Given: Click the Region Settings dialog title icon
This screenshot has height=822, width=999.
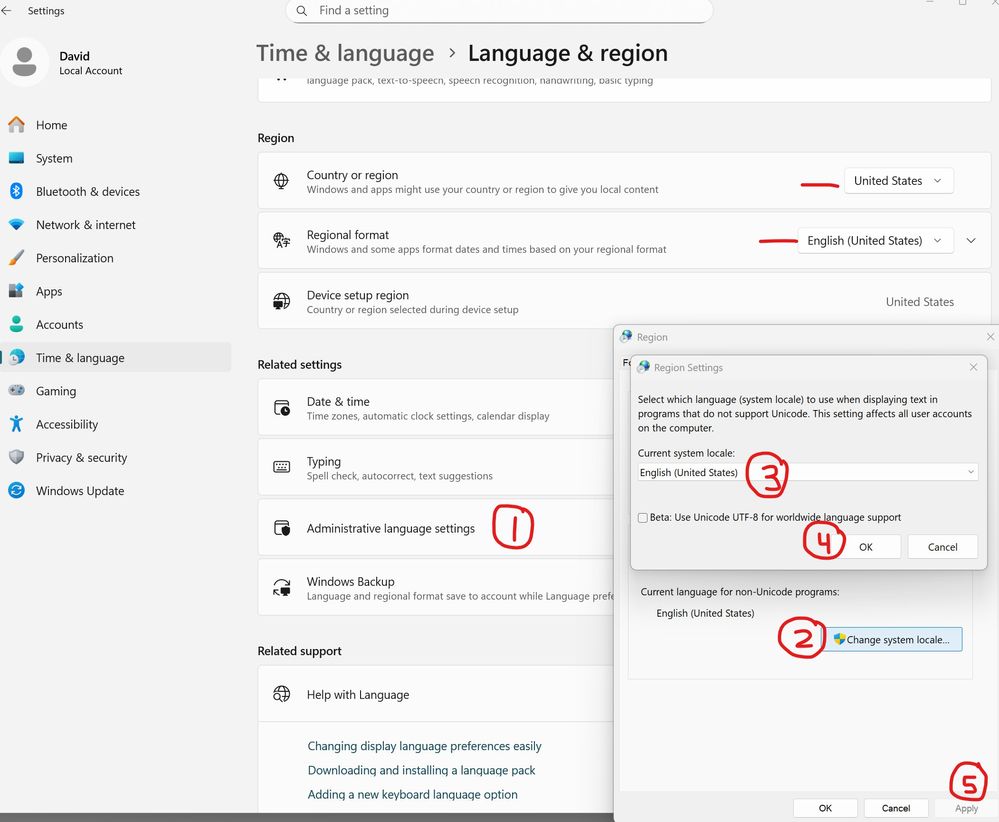Looking at the screenshot, I should (x=644, y=367).
